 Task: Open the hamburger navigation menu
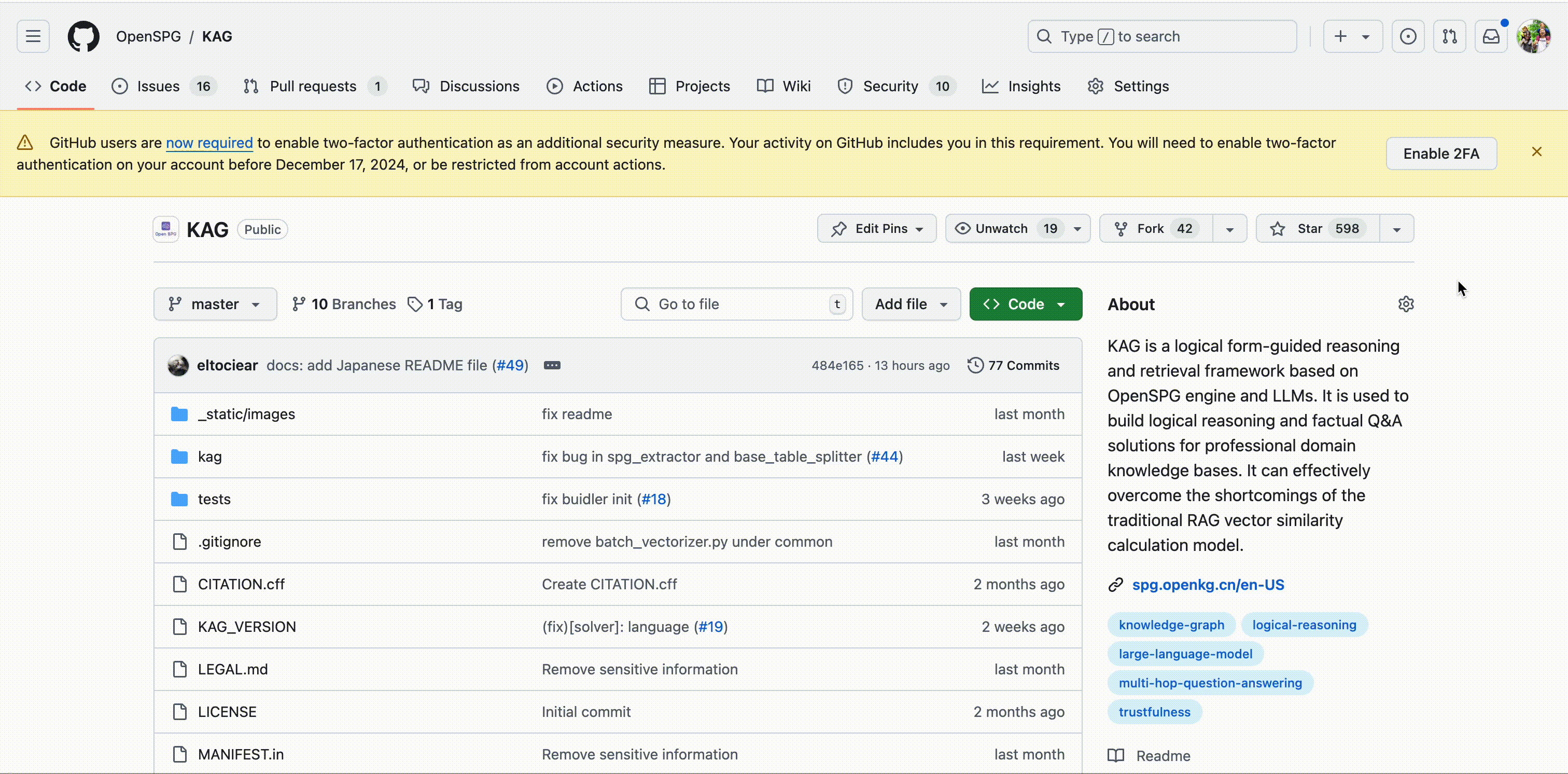coord(33,36)
